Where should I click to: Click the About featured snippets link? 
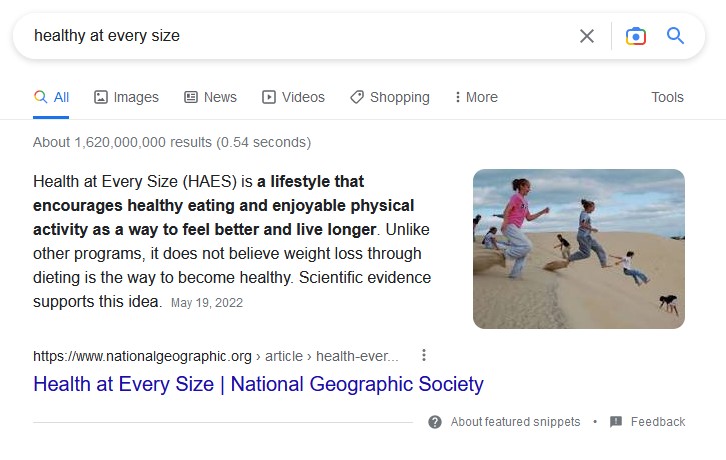click(x=515, y=422)
